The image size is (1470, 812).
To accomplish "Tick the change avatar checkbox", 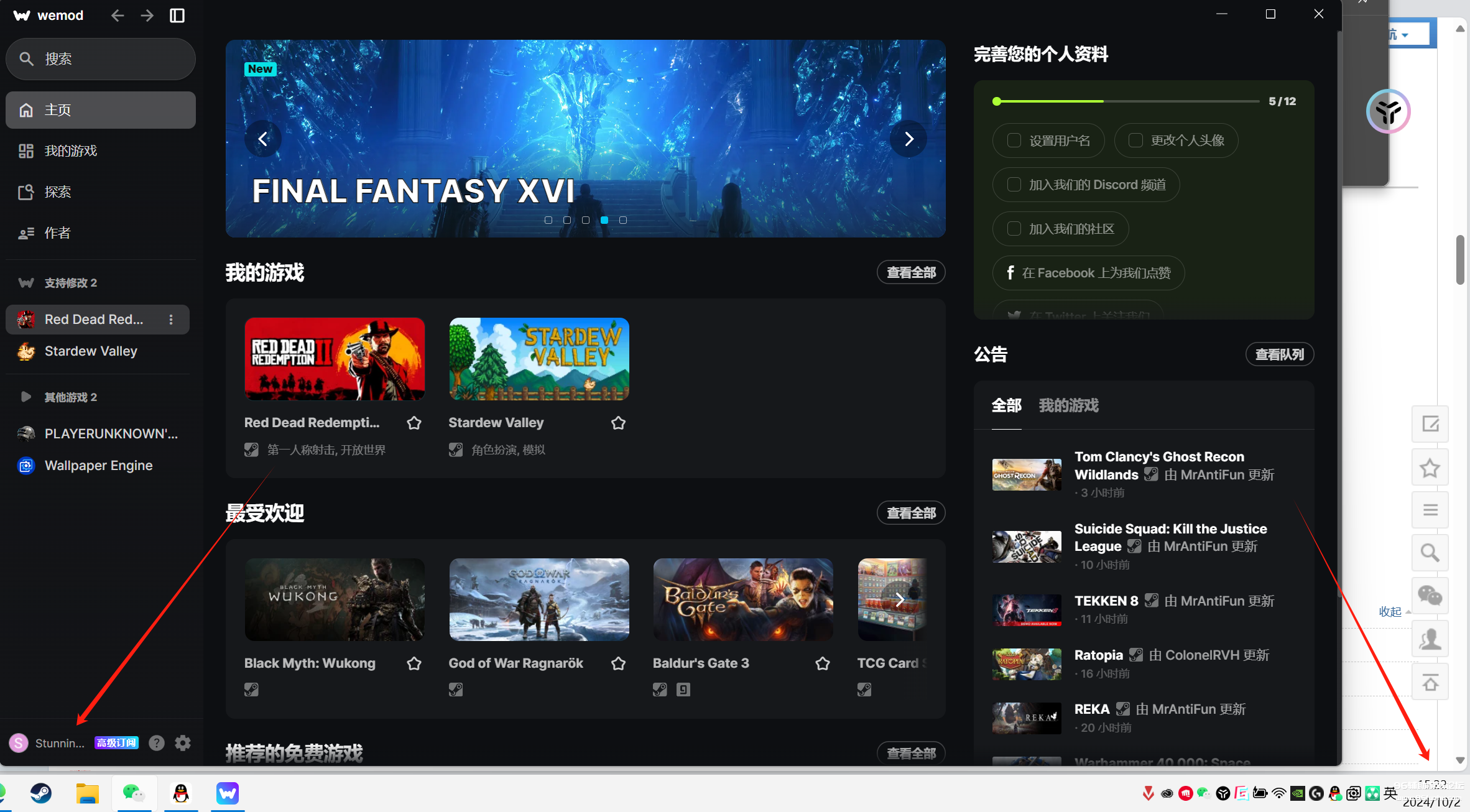I will coord(1135,141).
